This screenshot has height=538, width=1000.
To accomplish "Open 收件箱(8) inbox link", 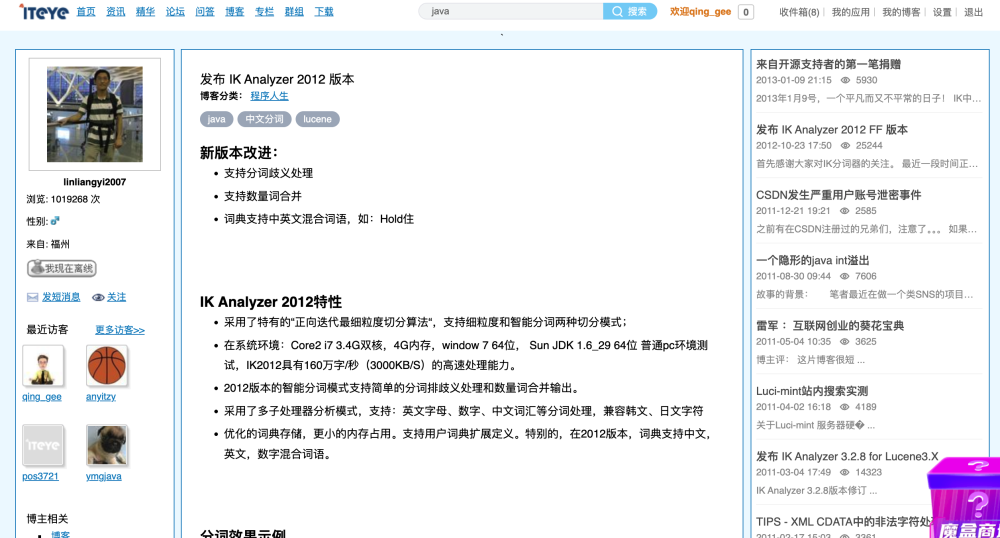I will (x=799, y=12).
